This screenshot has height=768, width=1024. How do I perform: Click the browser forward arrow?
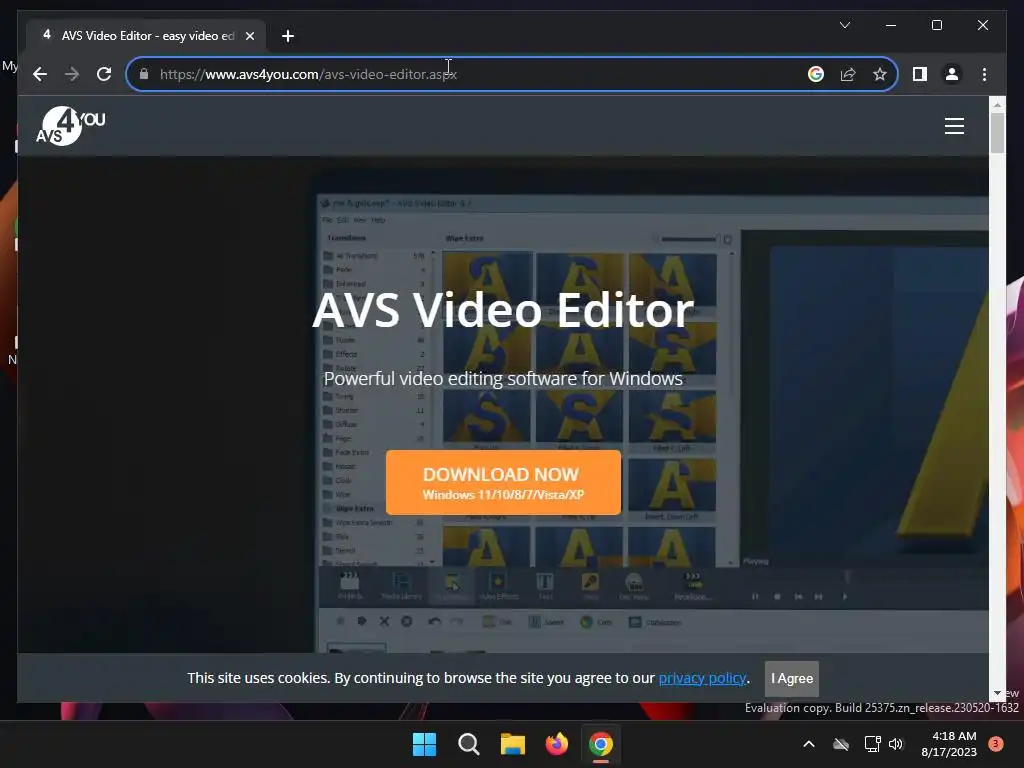click(x=72, y=74)
